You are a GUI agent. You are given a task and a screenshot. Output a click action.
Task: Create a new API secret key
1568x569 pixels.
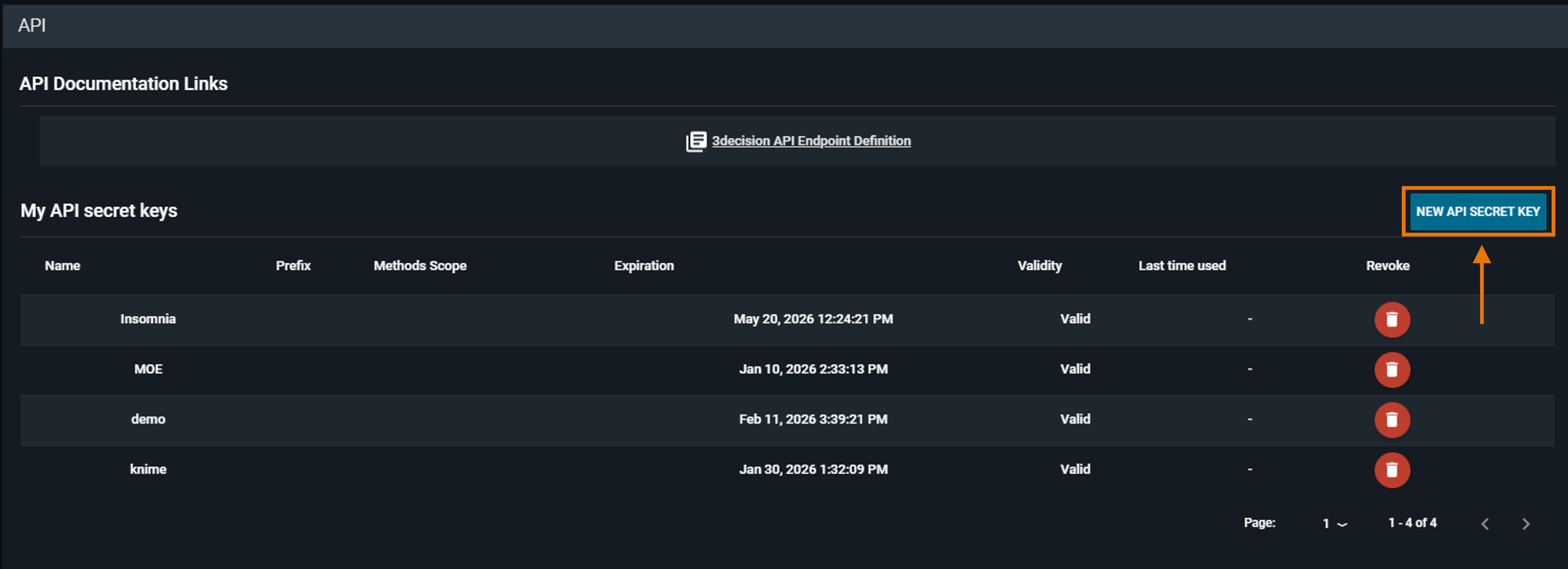pos(1477,211)
